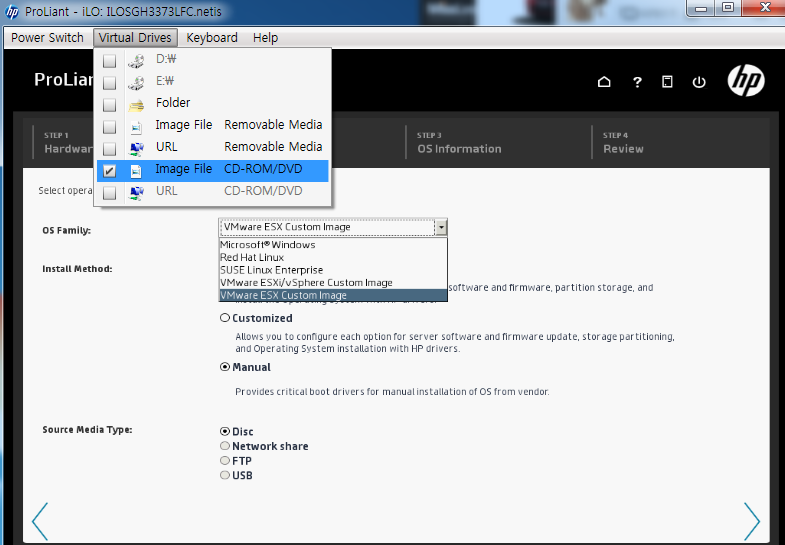Click the D:₩ drive label
Image resolution: width=785 pixels, height=545 pixels.
pyautogui.click(x=166, y=59)
